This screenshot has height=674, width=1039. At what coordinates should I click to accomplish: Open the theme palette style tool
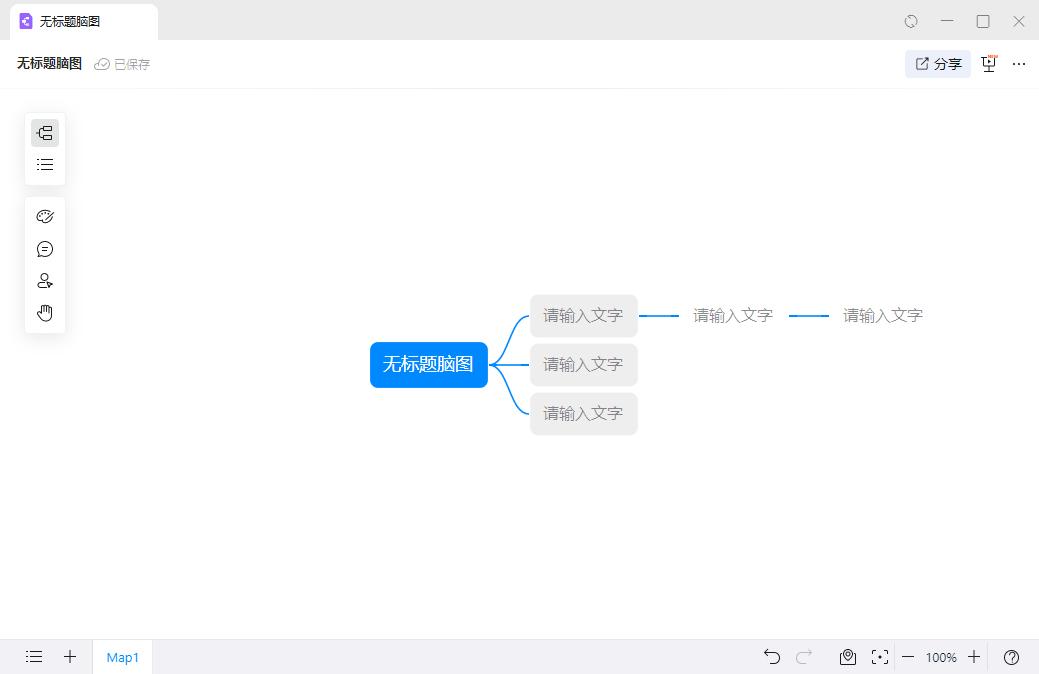click(x=45, y=217)
